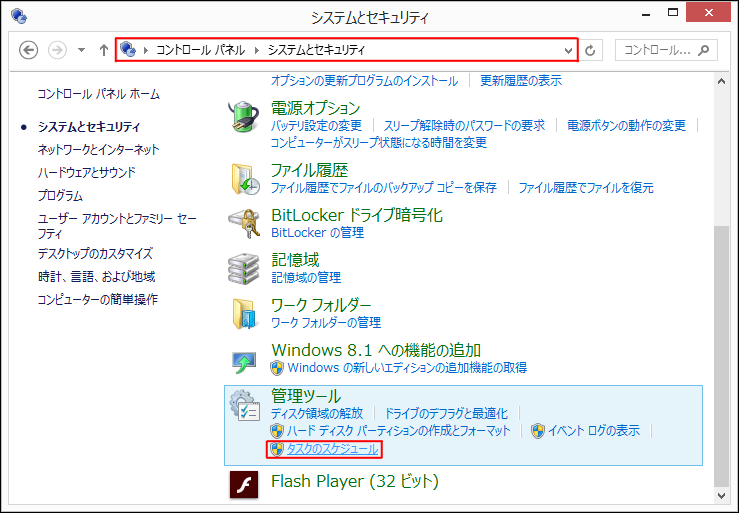The image size is (739, 513).
Task: Open the ファイル履歴 heading
Action: 310,170
